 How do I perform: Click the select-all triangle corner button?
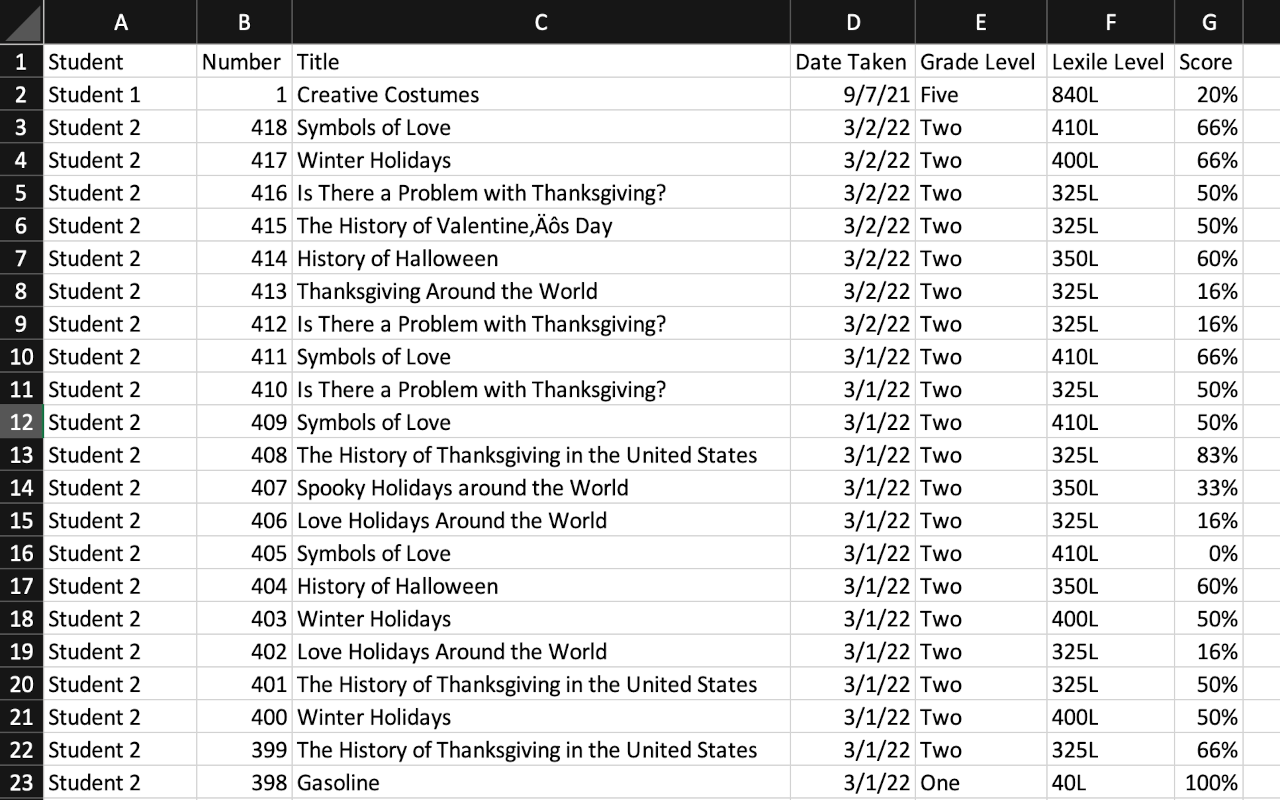20,21
